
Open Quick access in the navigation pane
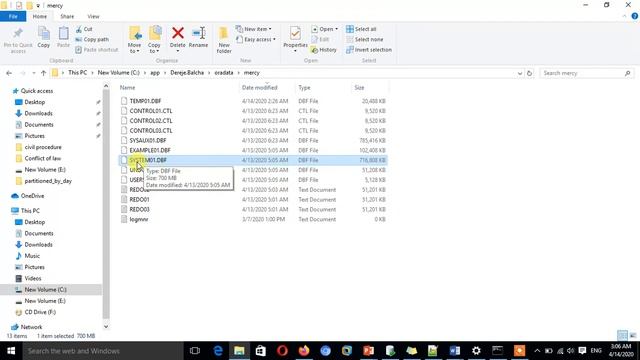37,91
